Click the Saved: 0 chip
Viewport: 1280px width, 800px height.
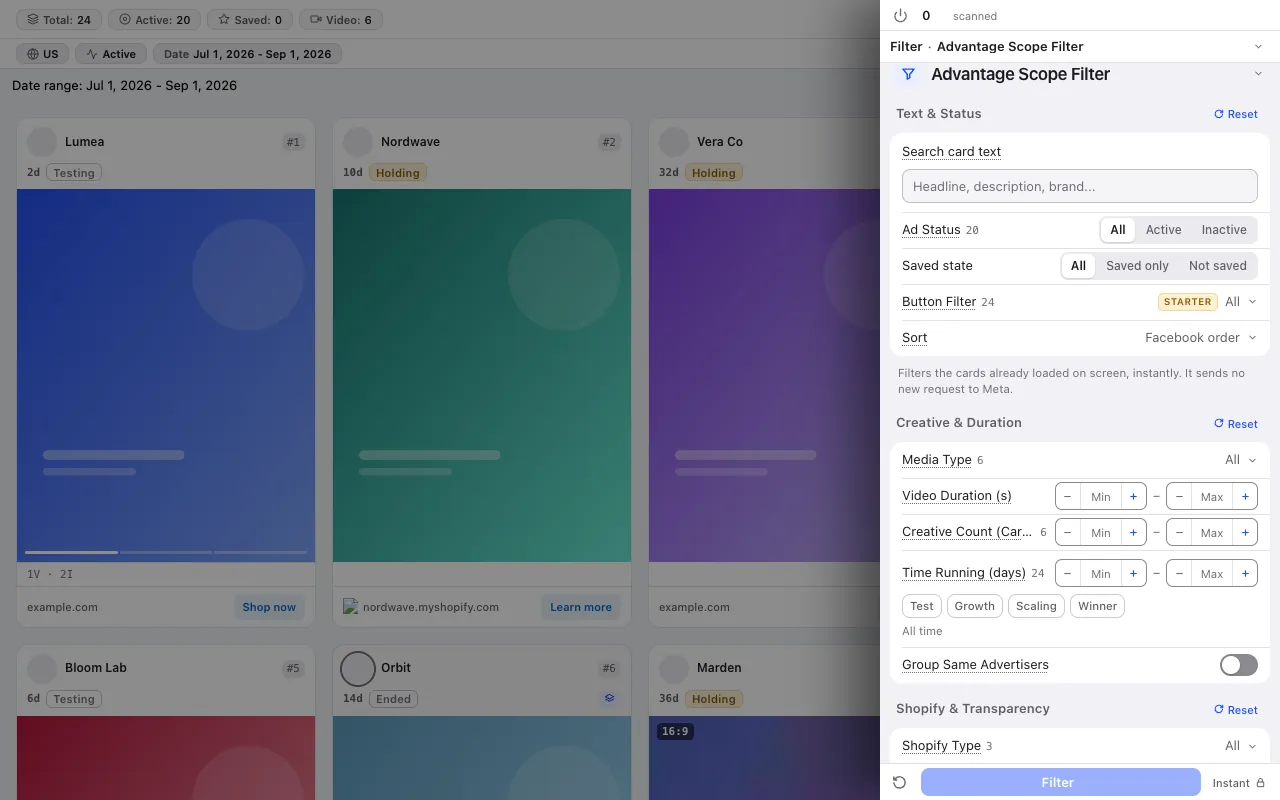click(x=250, y=19)
